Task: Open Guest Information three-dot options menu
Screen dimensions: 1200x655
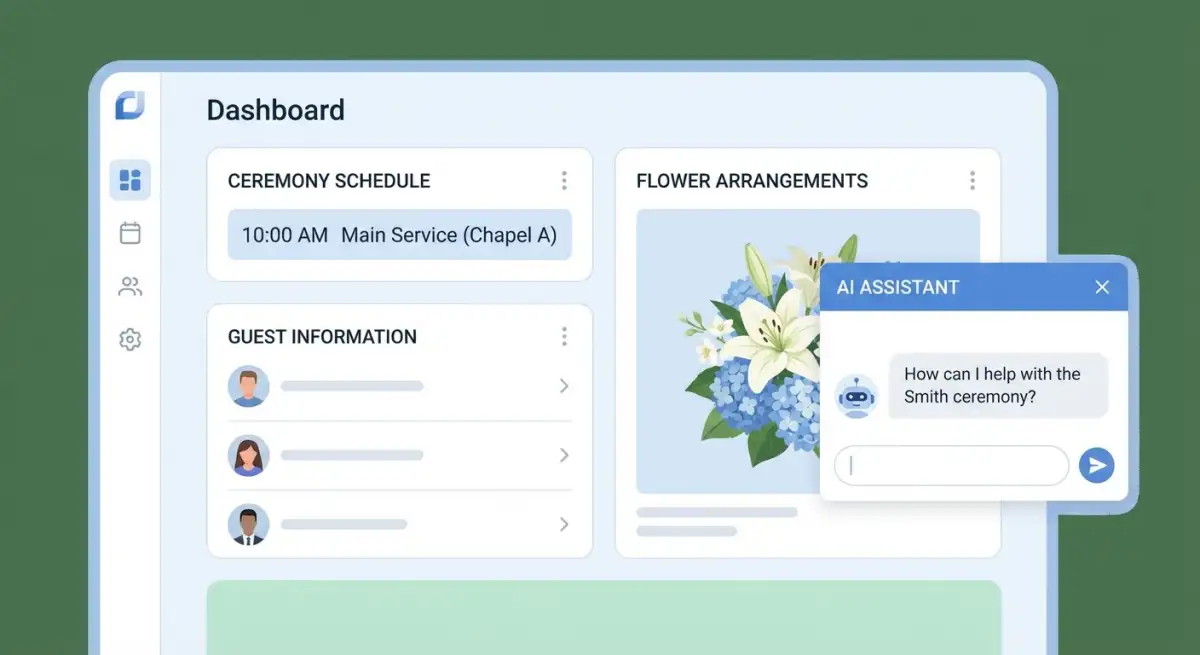Action: pyautogui.click(x=564, y=337)
